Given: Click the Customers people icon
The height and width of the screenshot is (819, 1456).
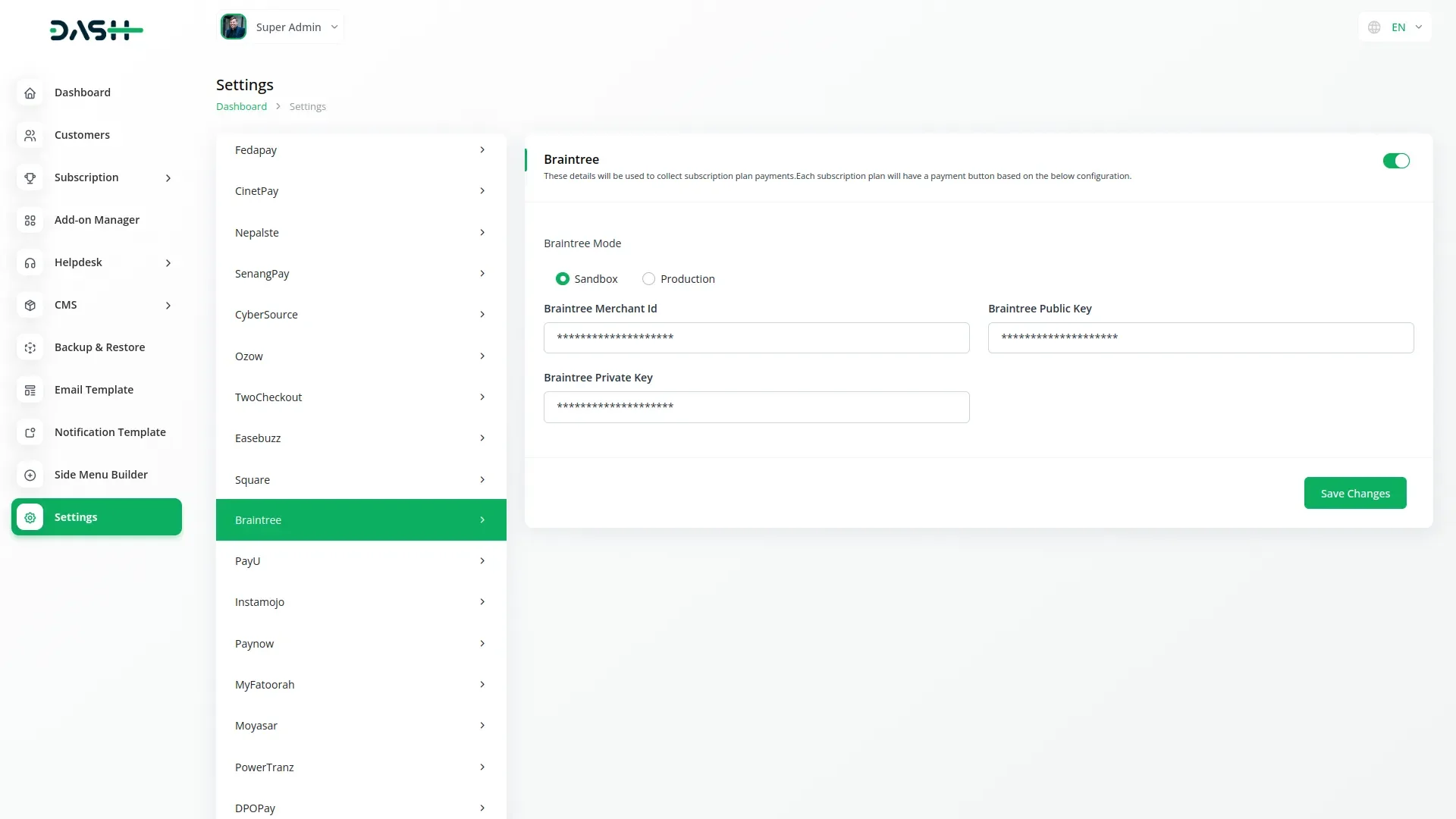Looking at the screenshot, I should click(30, 135).
